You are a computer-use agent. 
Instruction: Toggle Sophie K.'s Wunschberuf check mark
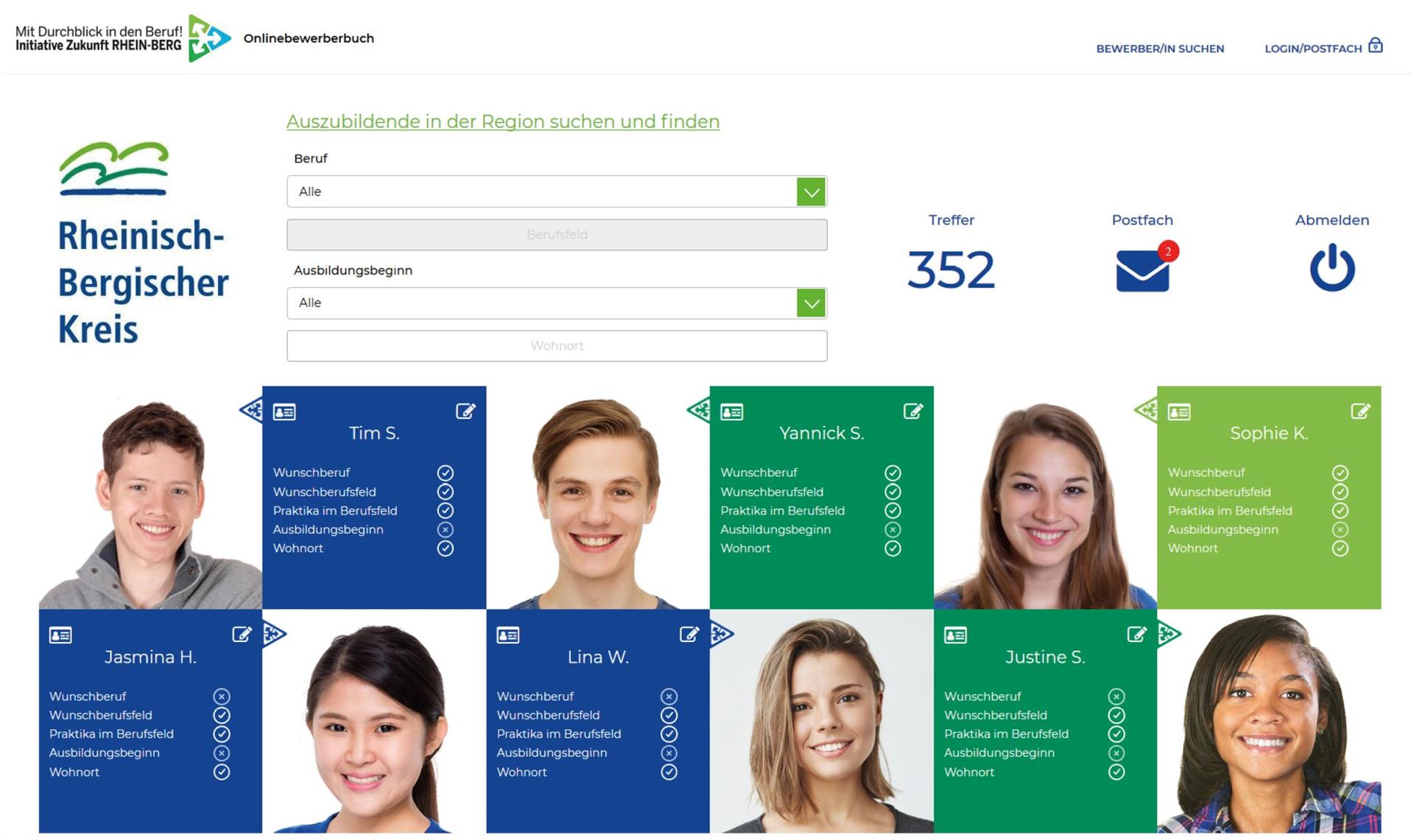(x=1340, y=473)
